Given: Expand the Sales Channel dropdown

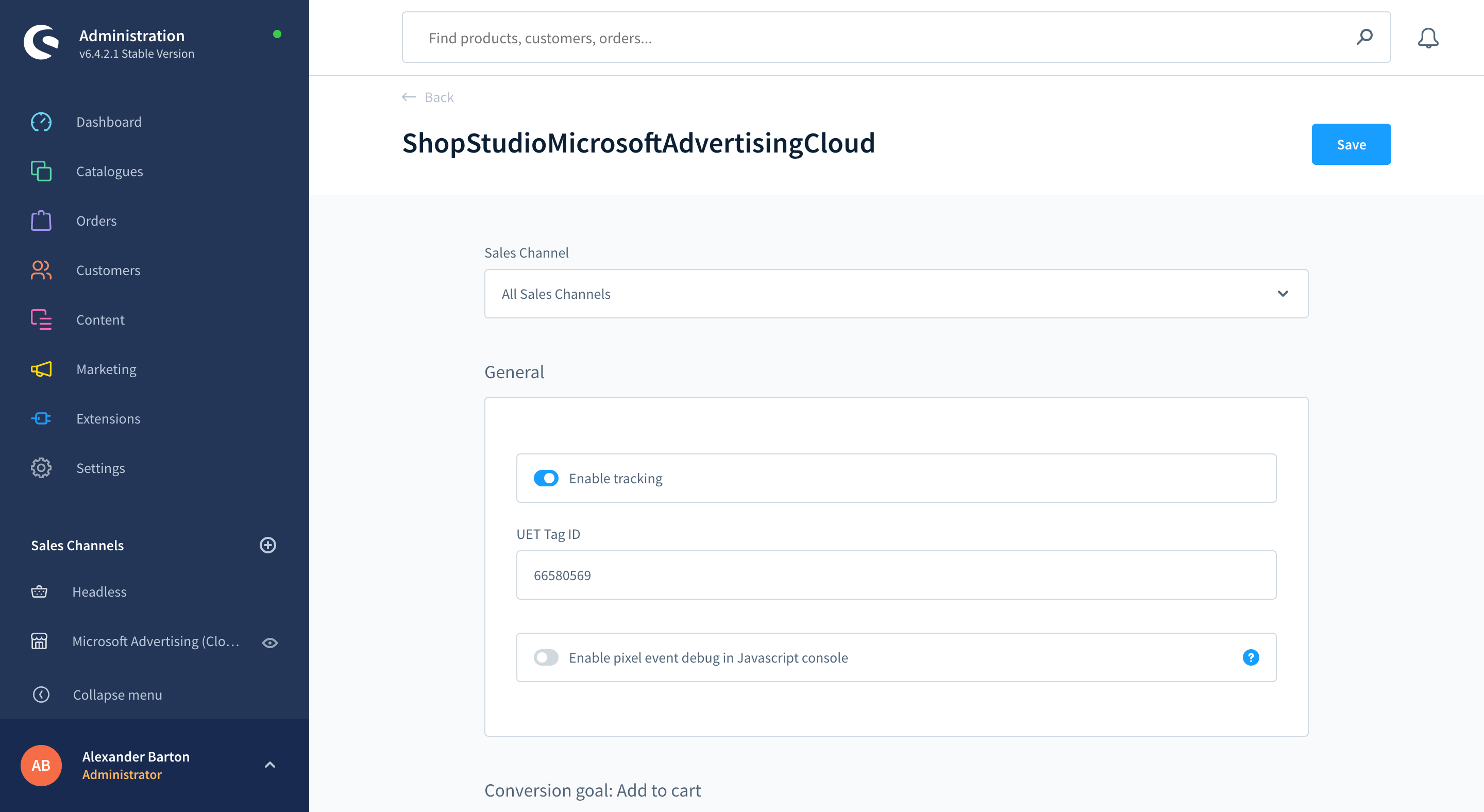Looking at the screenshot, I should pyautogui.click(x=1283, y=293).
